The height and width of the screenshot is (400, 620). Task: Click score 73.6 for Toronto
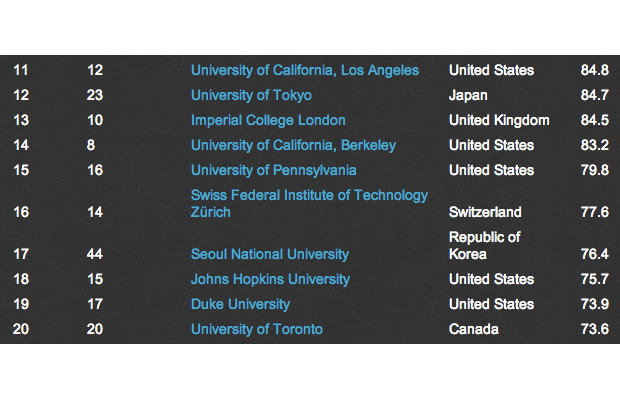(594, 329)
